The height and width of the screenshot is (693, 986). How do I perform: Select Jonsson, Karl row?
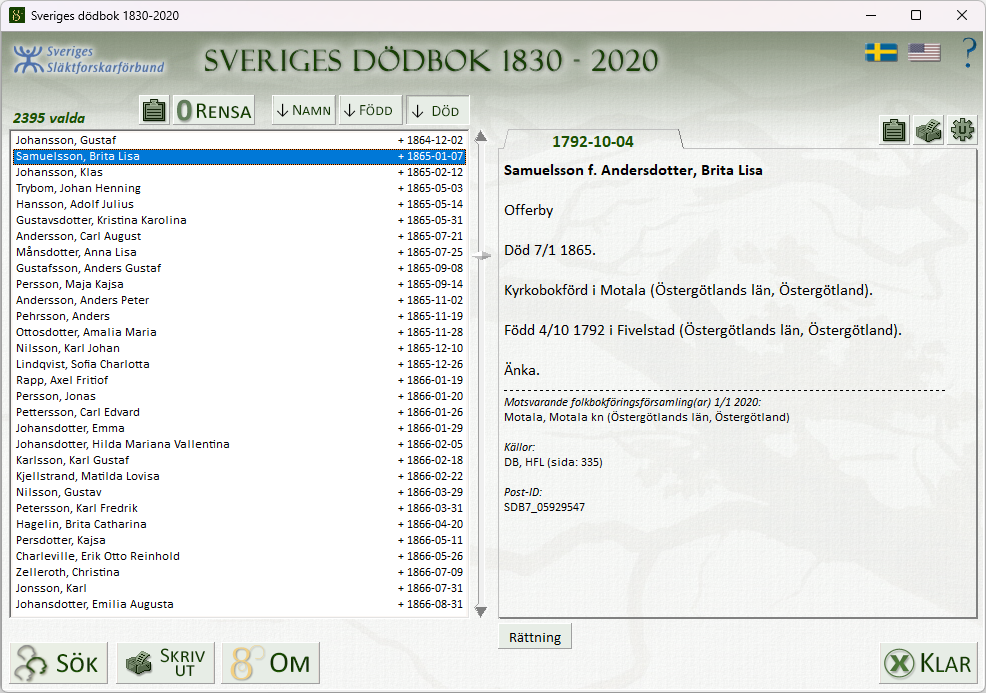tap(239, 588)
